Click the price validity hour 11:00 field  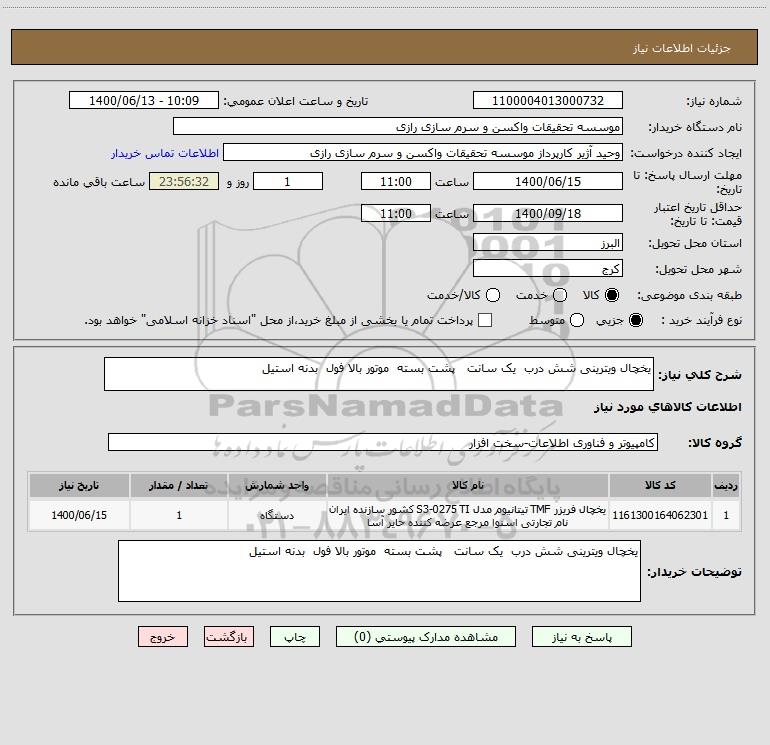coord(396,213)
